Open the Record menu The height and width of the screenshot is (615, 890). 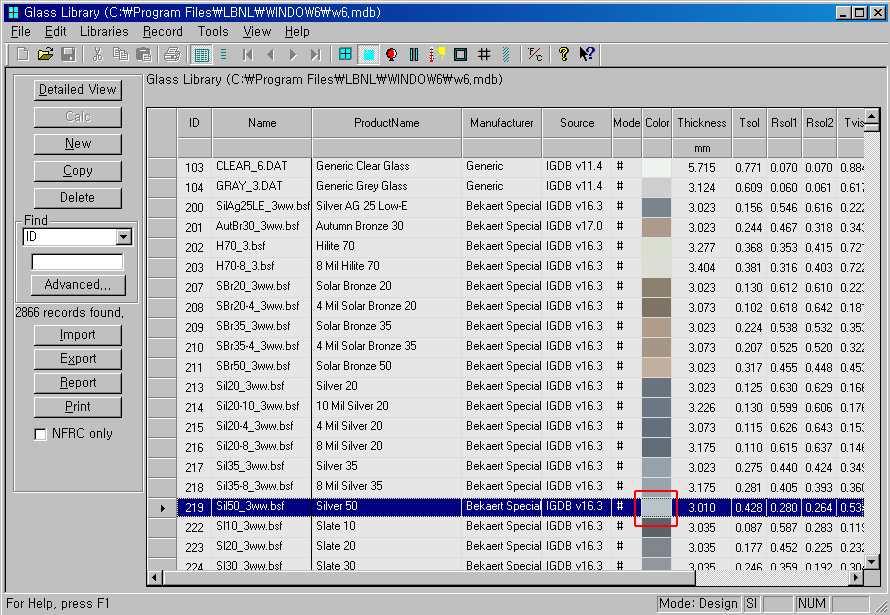(163, 31)
